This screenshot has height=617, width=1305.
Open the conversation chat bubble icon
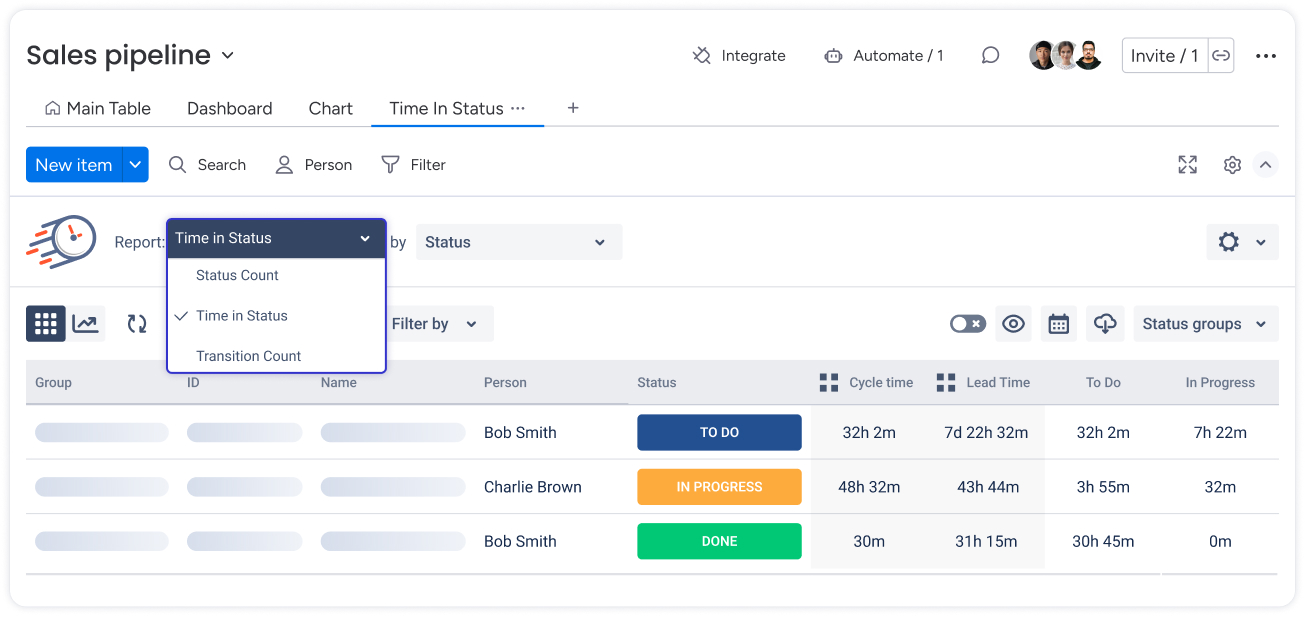990,56
